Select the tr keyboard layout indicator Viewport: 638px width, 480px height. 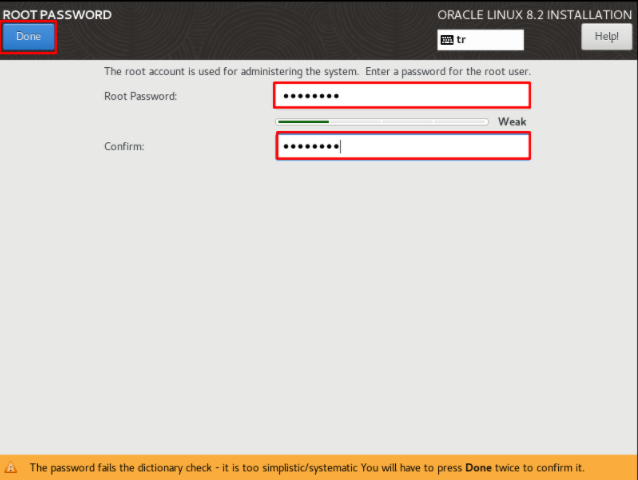click(480, 40)
